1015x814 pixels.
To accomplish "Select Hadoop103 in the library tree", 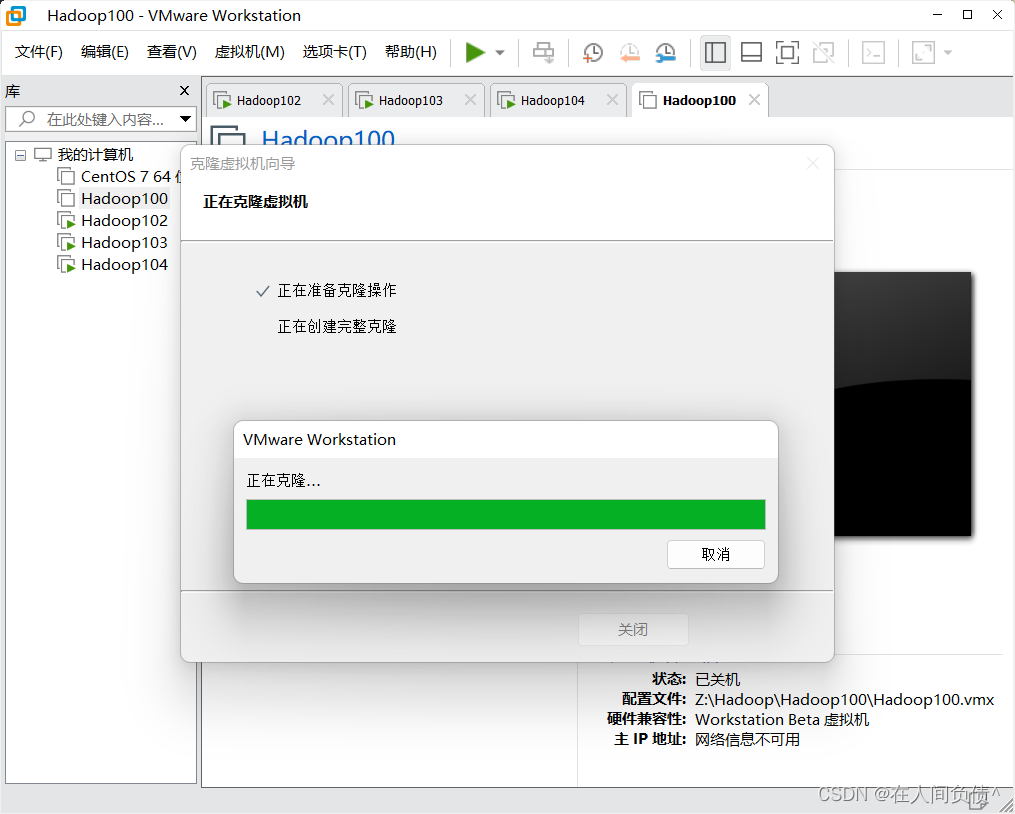I will [124, 242].
